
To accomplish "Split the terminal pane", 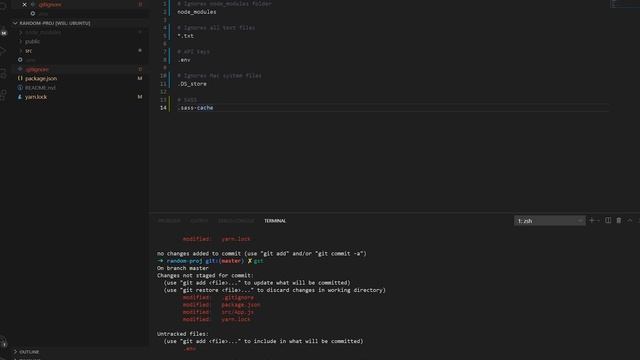I will [x=608, y=220].
